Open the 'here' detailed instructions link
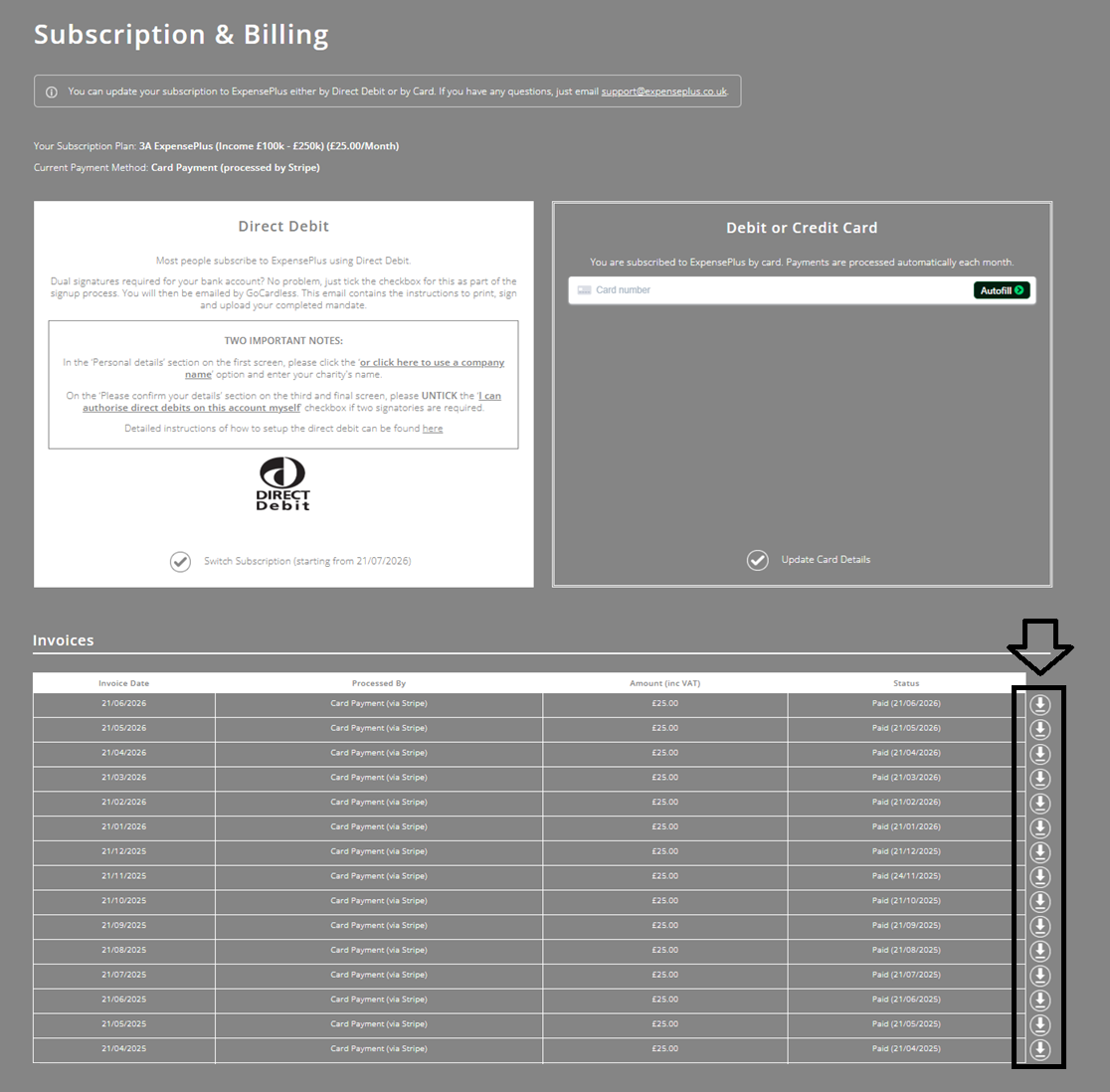This screenshot has height=1092, width=1110. point(433,429)
